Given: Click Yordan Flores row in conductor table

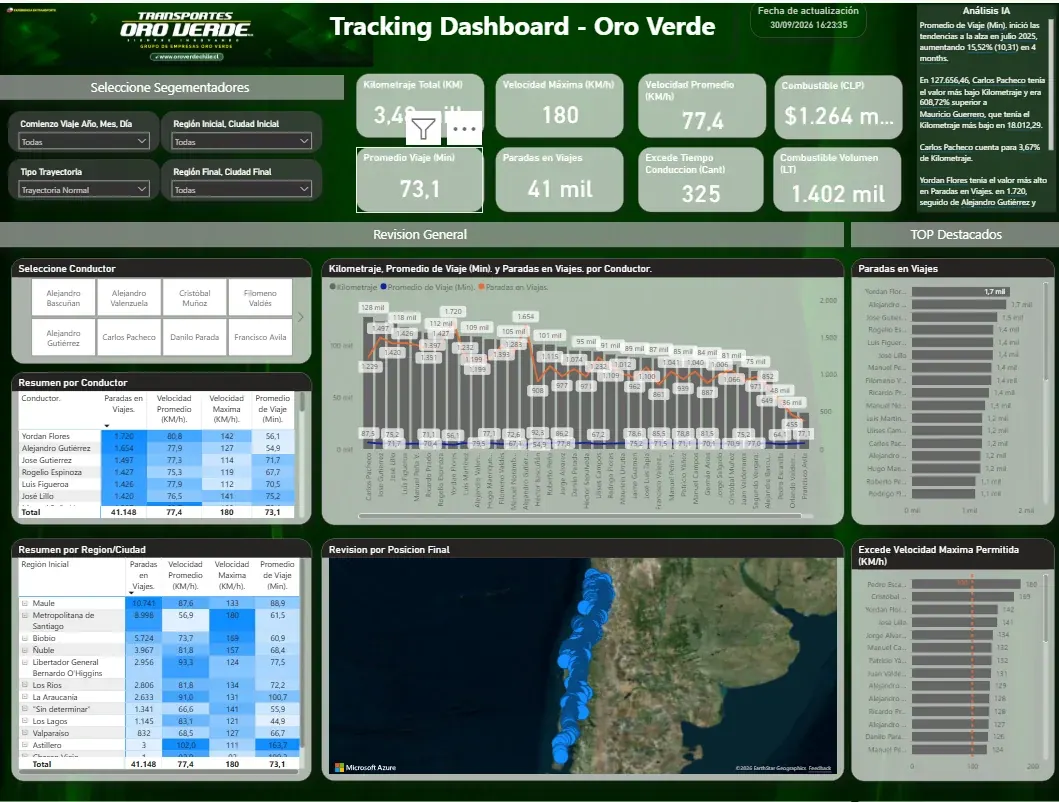Looking at the screenshot, I should (x=157, y=436).
